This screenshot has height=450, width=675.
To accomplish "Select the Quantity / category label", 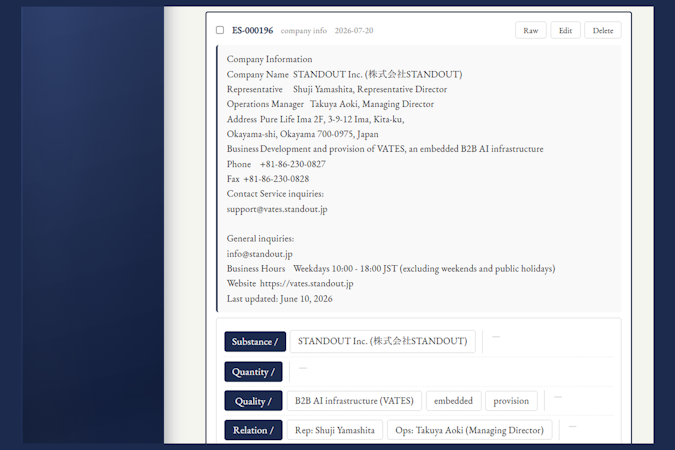I will tap(253, 372).
